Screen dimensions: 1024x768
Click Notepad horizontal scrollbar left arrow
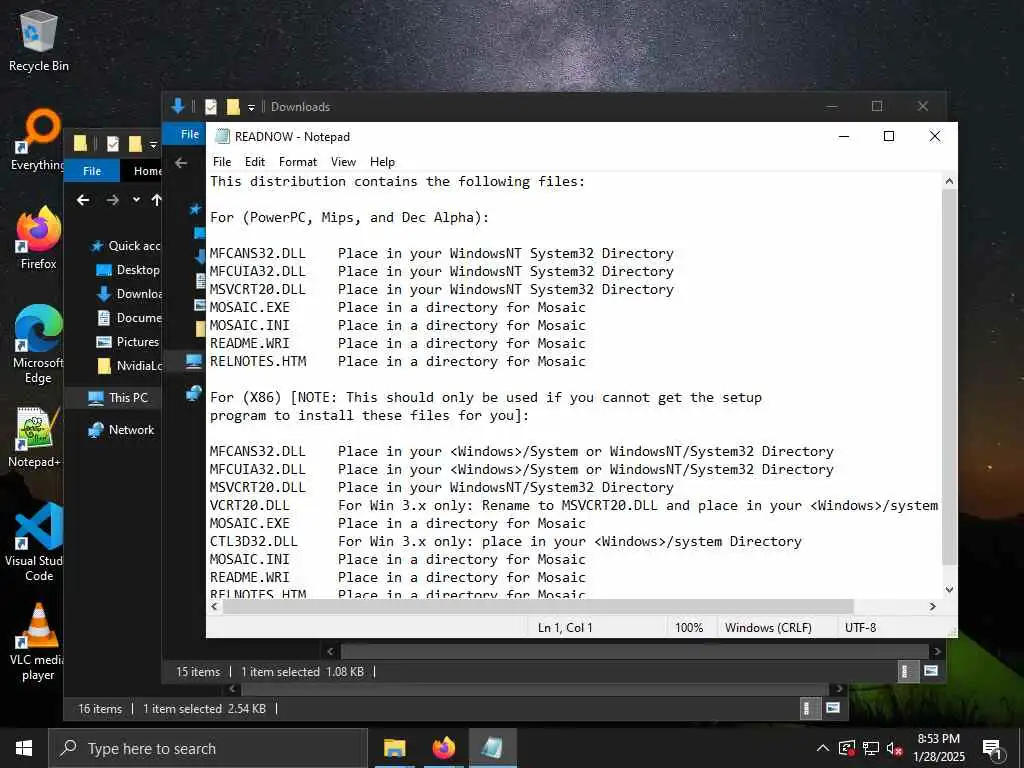click(214, 607)
